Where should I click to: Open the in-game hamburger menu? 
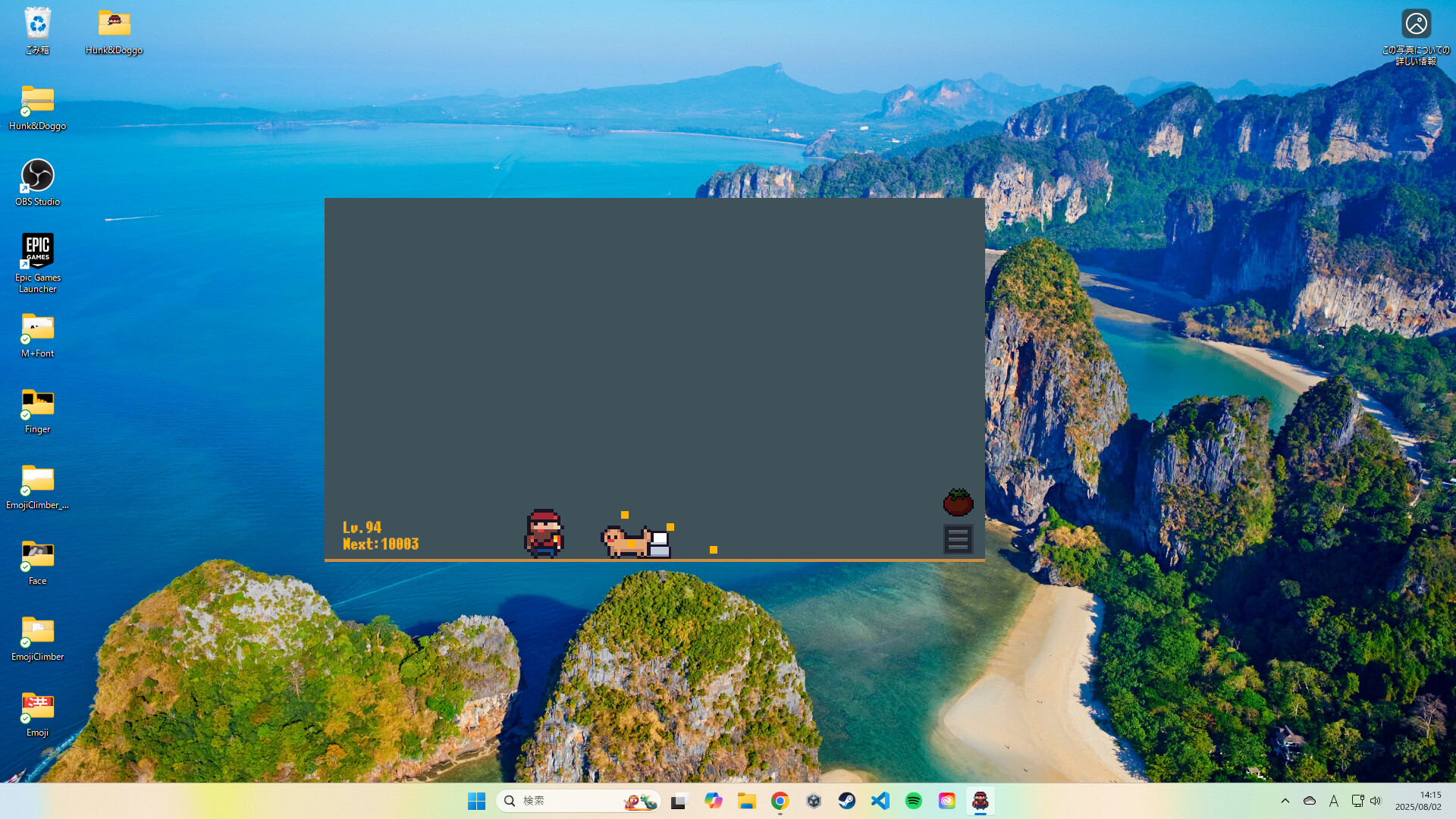[x=958, y=538]
